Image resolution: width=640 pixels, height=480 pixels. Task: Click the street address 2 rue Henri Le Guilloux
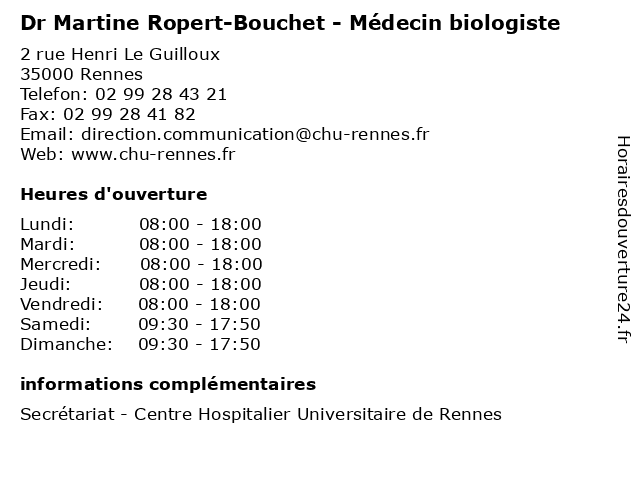[x=120, y=54]
